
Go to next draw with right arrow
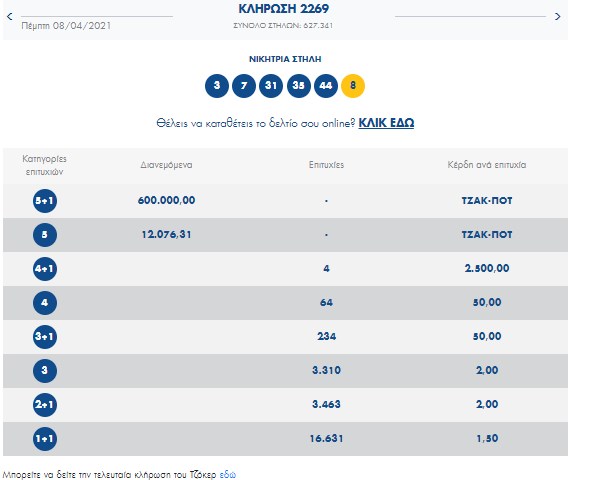557,17
